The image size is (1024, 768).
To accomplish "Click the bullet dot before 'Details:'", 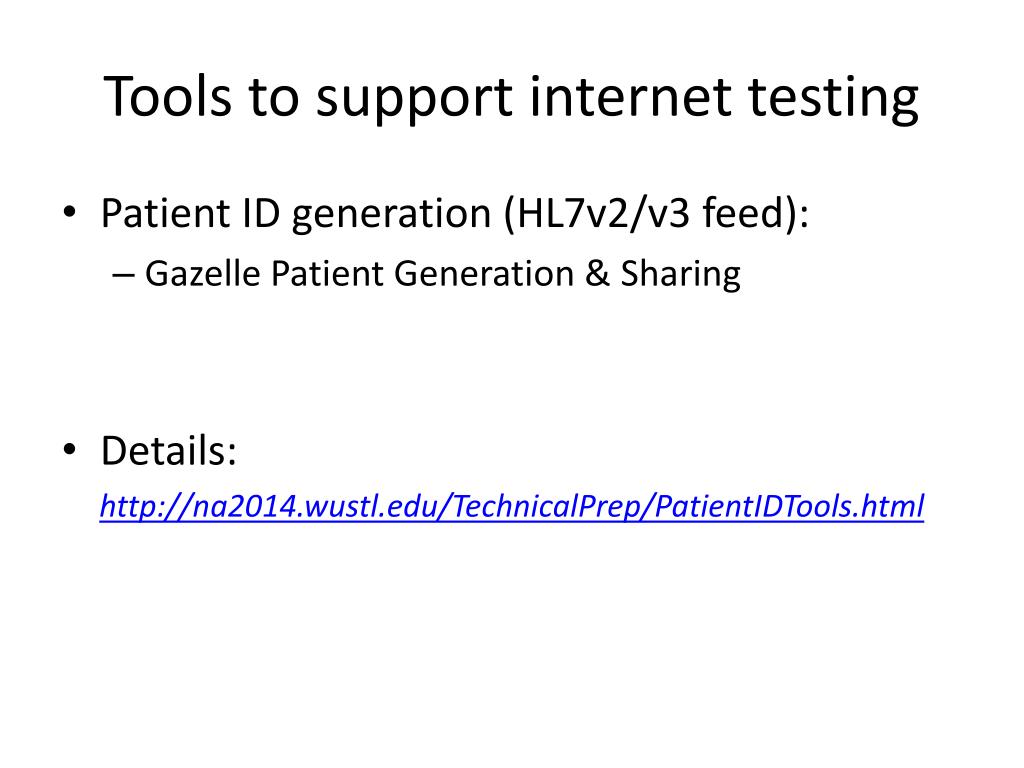I will point(69,449).
